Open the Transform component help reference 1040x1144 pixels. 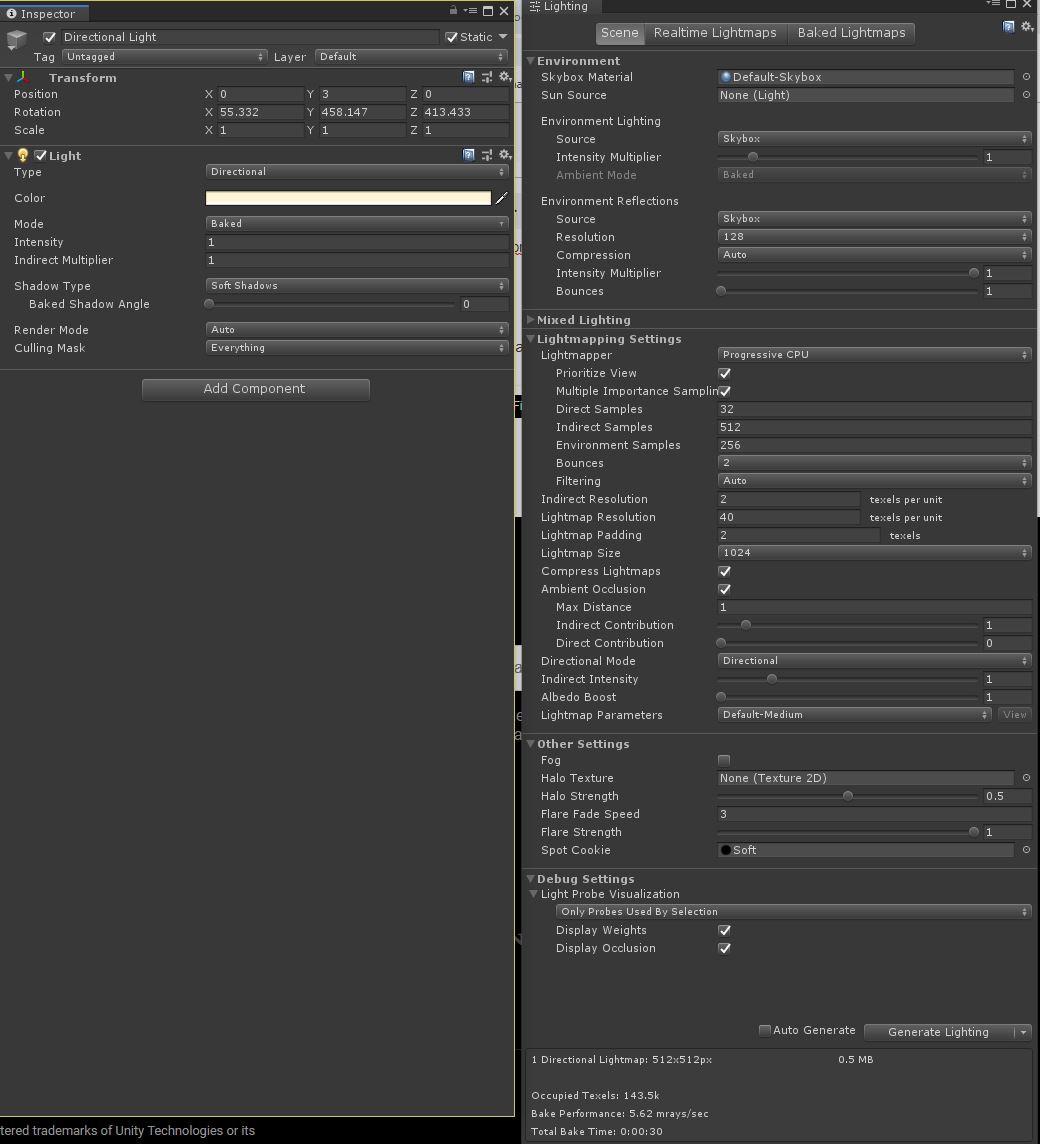point(469,77)
